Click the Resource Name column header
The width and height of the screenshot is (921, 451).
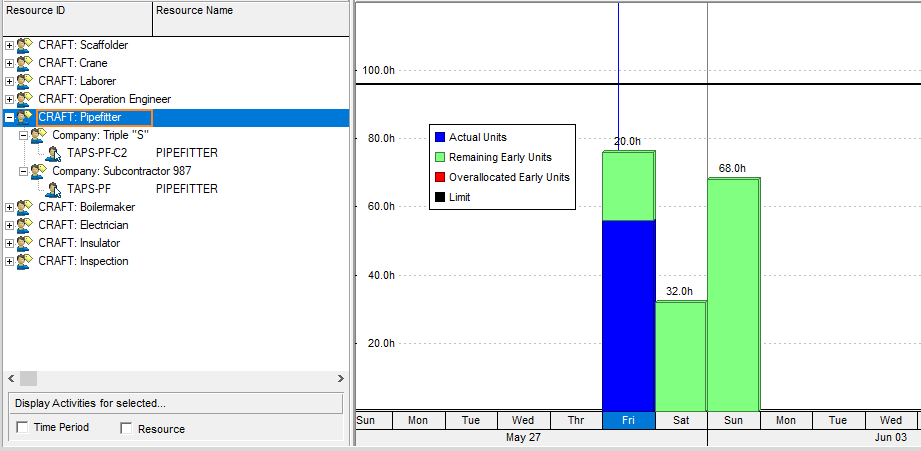250,12
